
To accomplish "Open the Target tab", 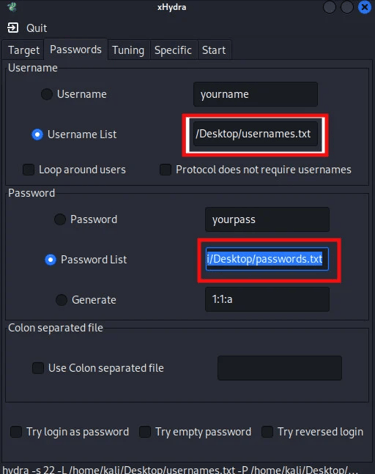I will (x=23, y=50).
